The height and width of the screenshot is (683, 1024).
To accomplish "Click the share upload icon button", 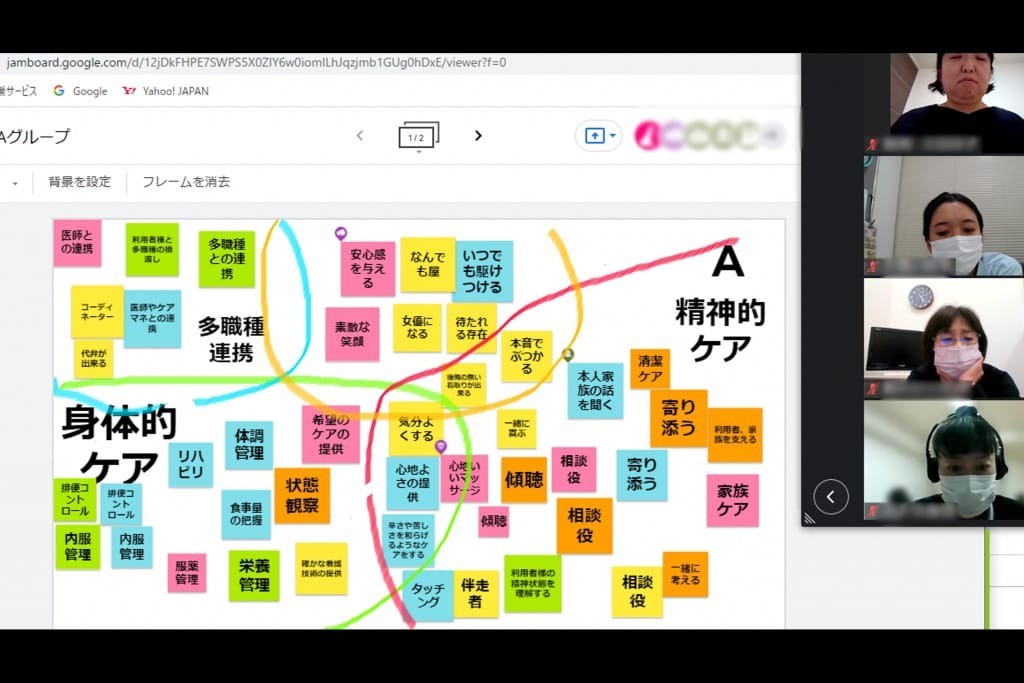I will pyautogui.click(x=594, y=136).
